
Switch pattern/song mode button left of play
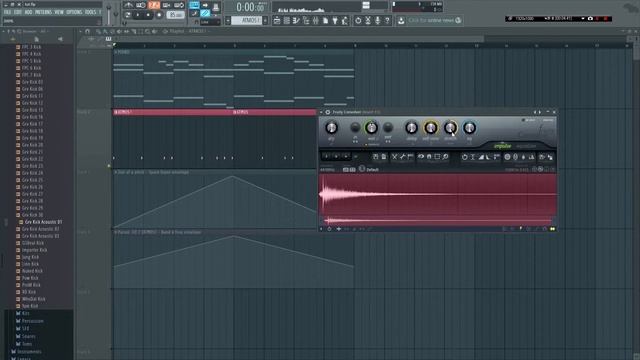point(128,15)
